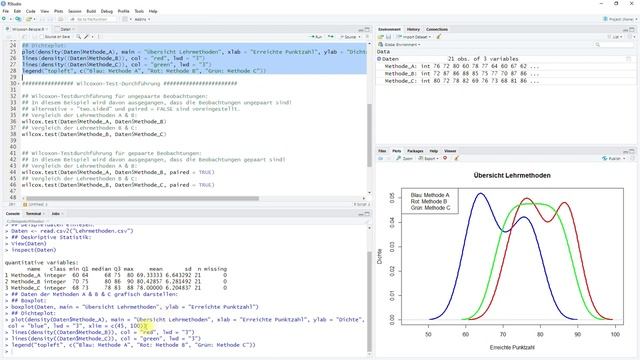Viewport: 640px width, 360px height.
Task: Switch to the Viewer tab
Action: coord(450,151)
